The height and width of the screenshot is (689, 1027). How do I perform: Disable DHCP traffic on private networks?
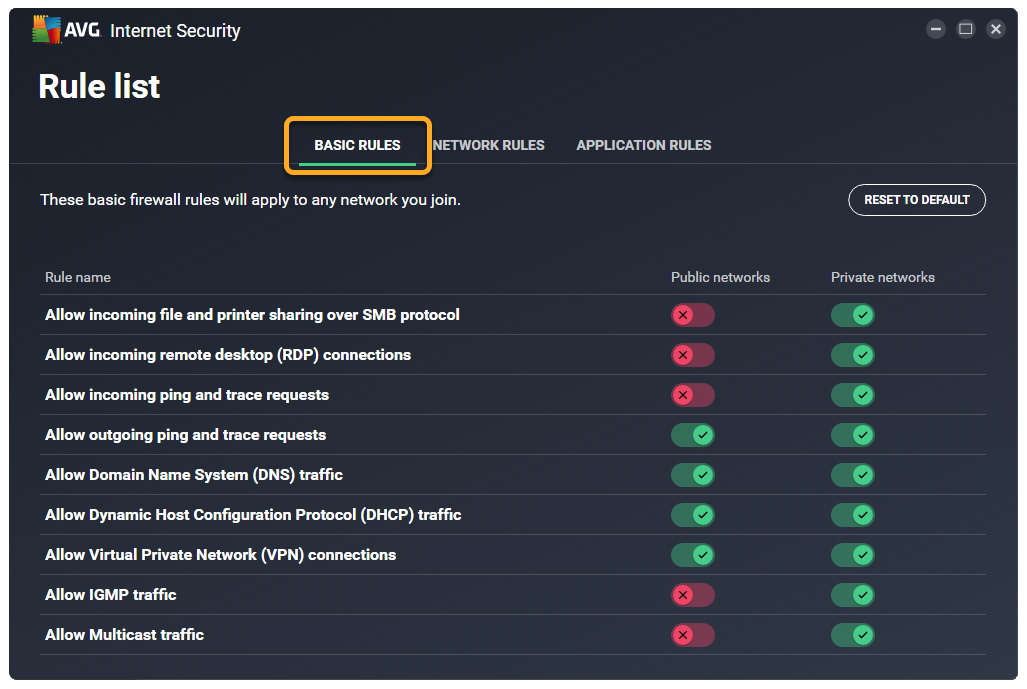853,515
